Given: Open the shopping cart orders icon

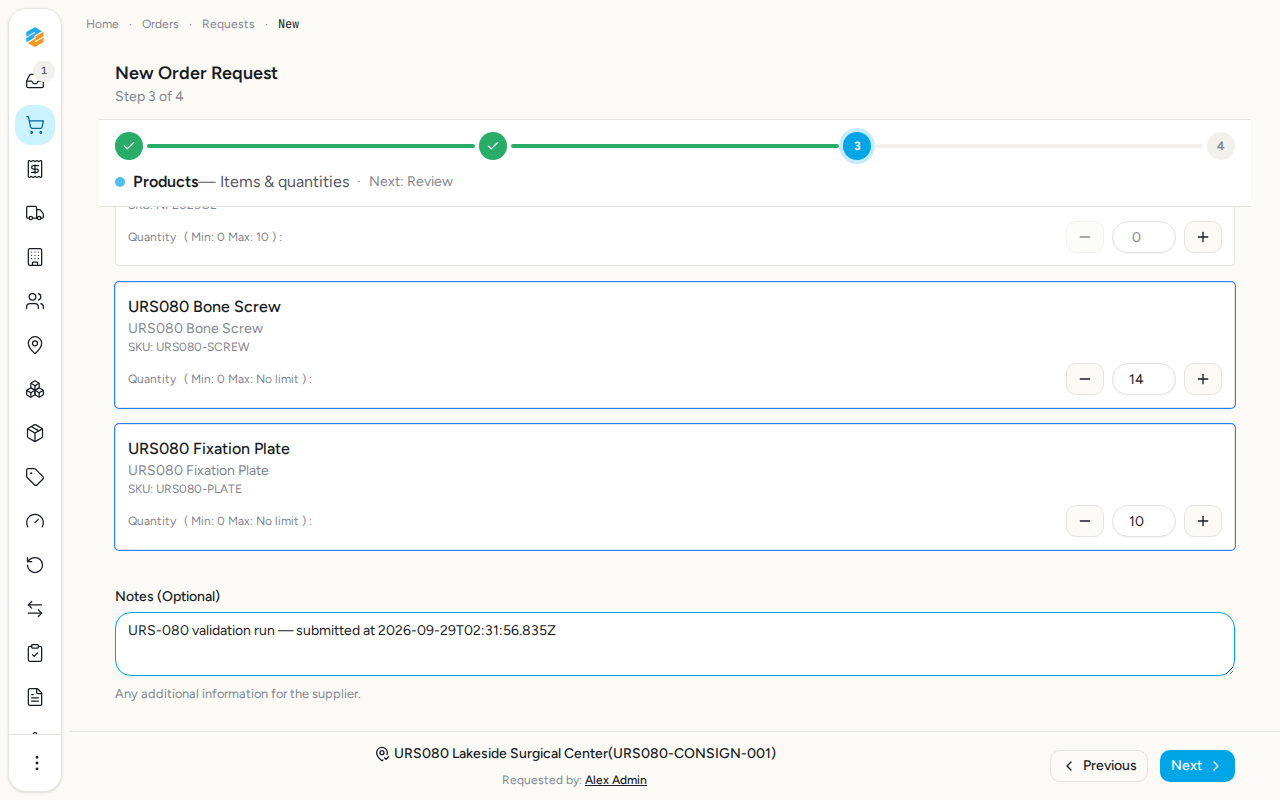Looking at the screenshot, I should (x=35, y=125).
